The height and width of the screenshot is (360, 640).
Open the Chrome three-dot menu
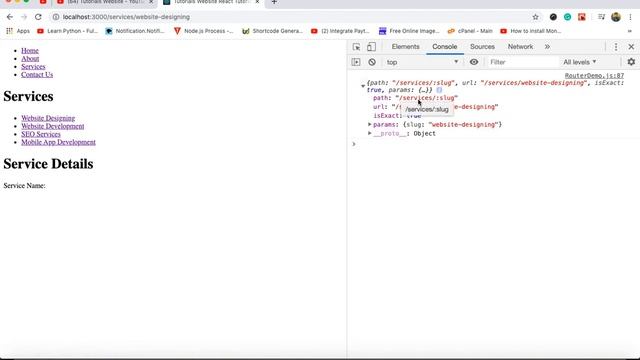pyautogui.click(x=630, y=17)
